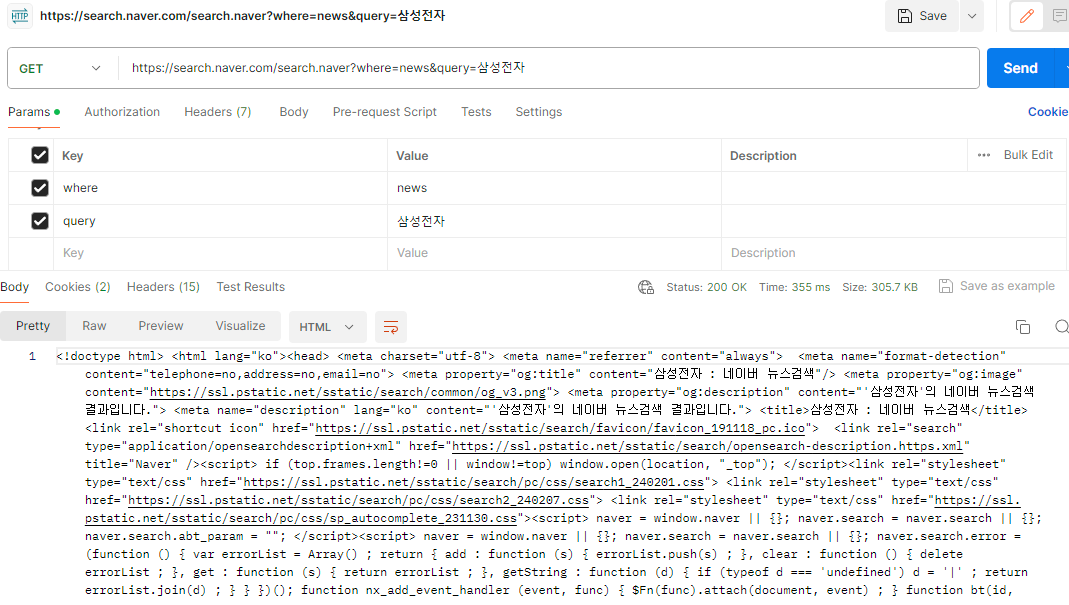
Task: Open the og_v3.png link in the response
Action: [348, 392]
